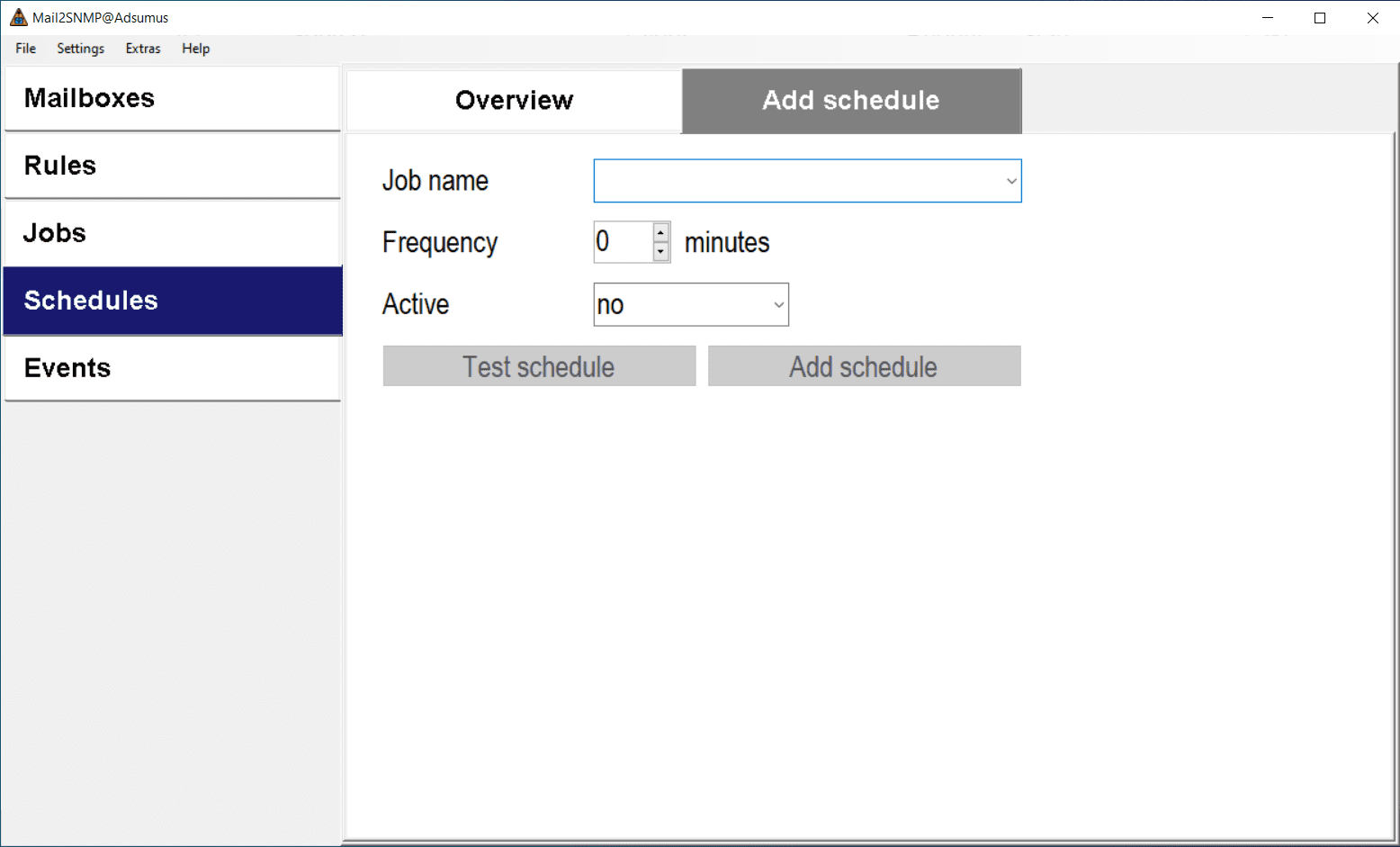Expand the Job name dropdown
This screenshot has width=1400, height=847.
coord(1011,181)
